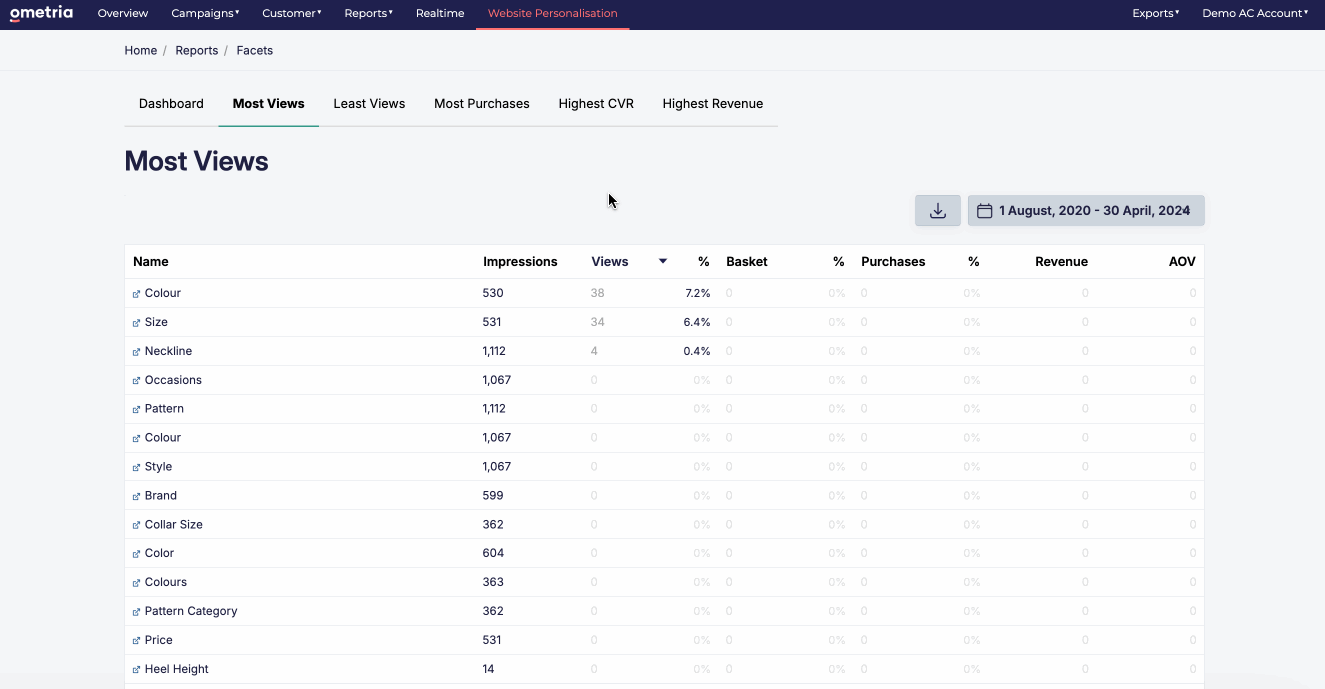Click external link icon beside Neckline
This screenshot has width=1325, height=689.
[137, 352]
